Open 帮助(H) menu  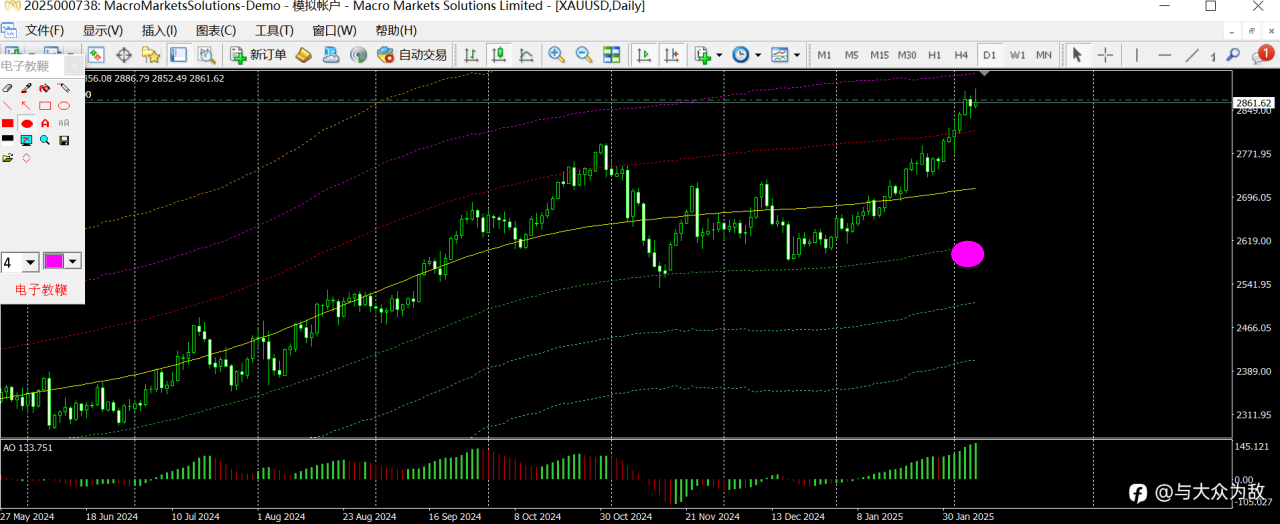point(396,31)
